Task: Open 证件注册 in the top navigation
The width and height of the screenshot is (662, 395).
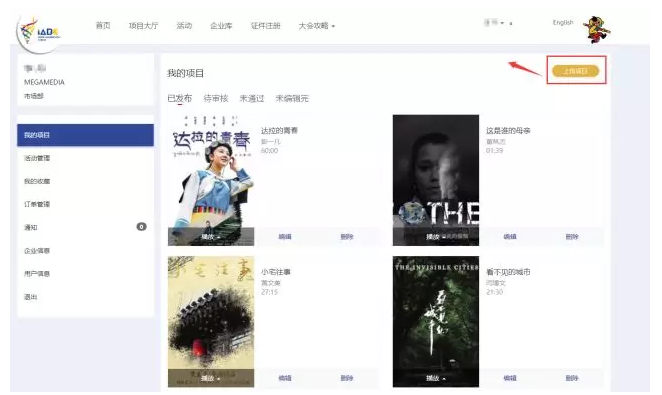Action: (266, 26)
